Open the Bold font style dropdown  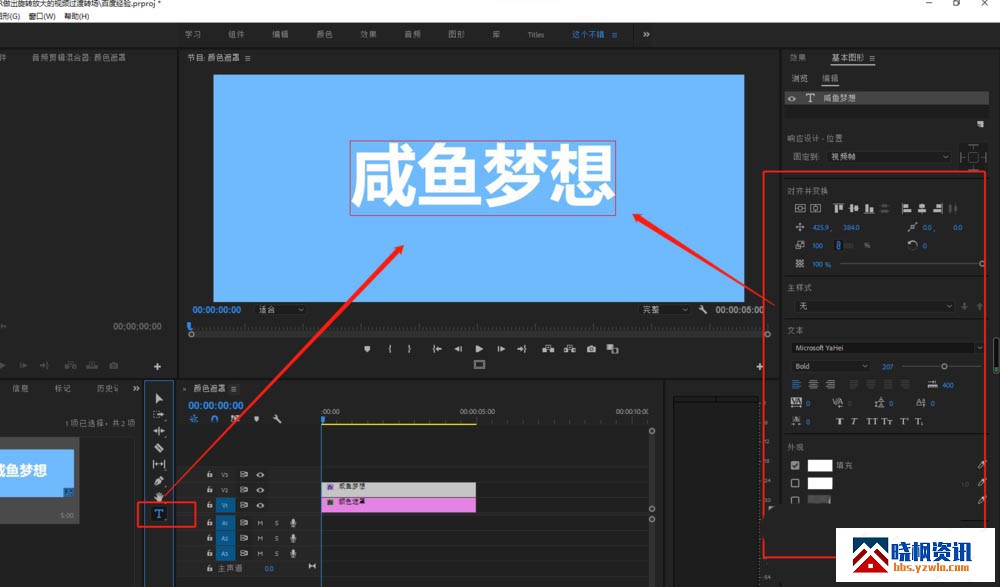(x=830, y=366)
